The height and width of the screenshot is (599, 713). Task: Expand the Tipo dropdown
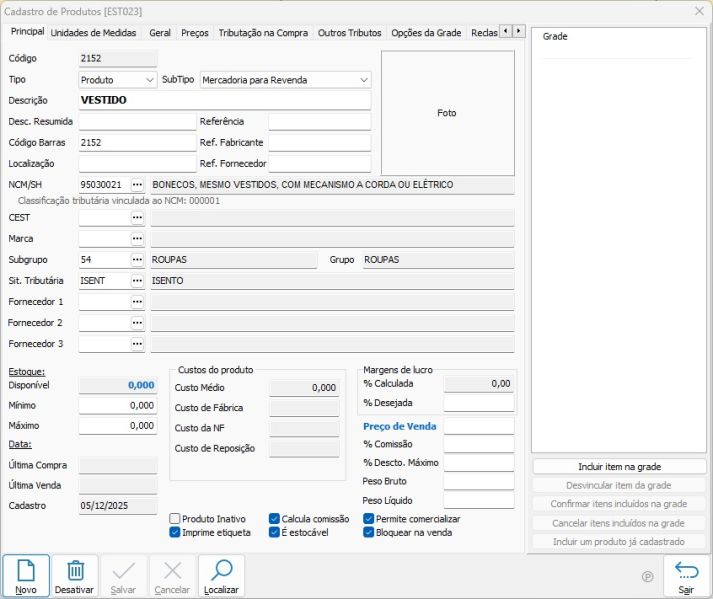(x=150, y=80)
